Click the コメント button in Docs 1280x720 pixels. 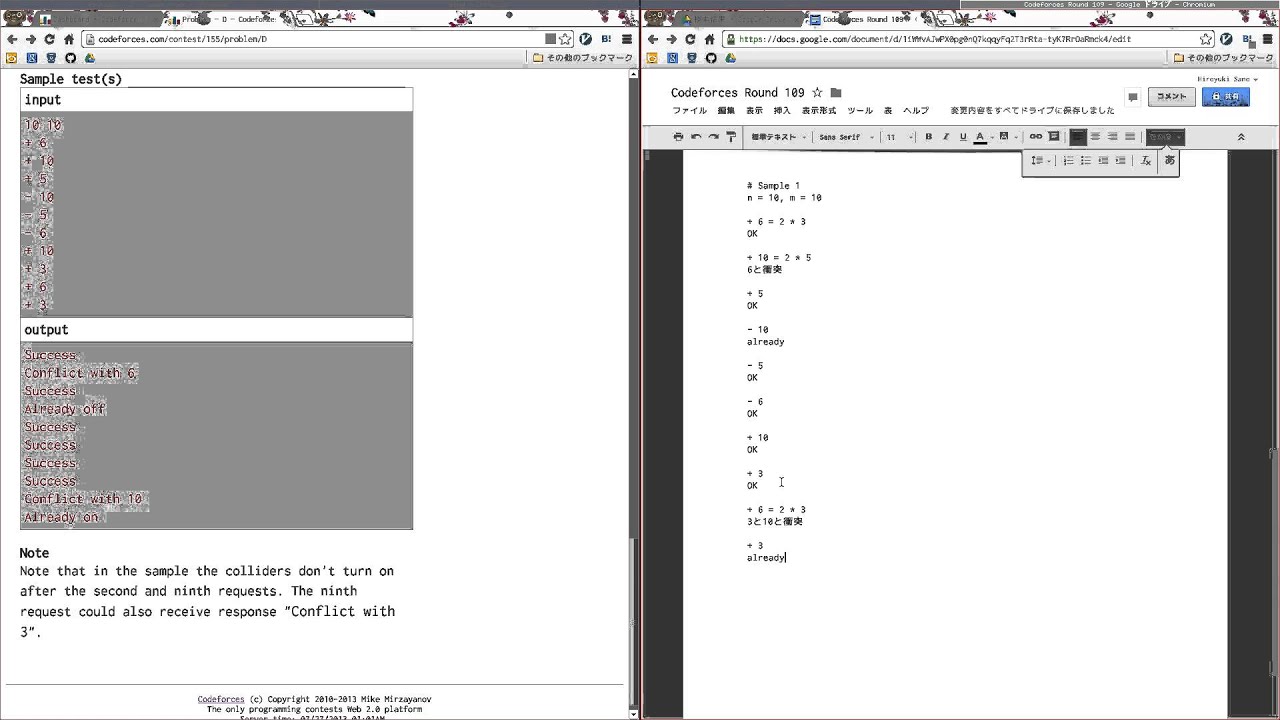click(1171, 97)
